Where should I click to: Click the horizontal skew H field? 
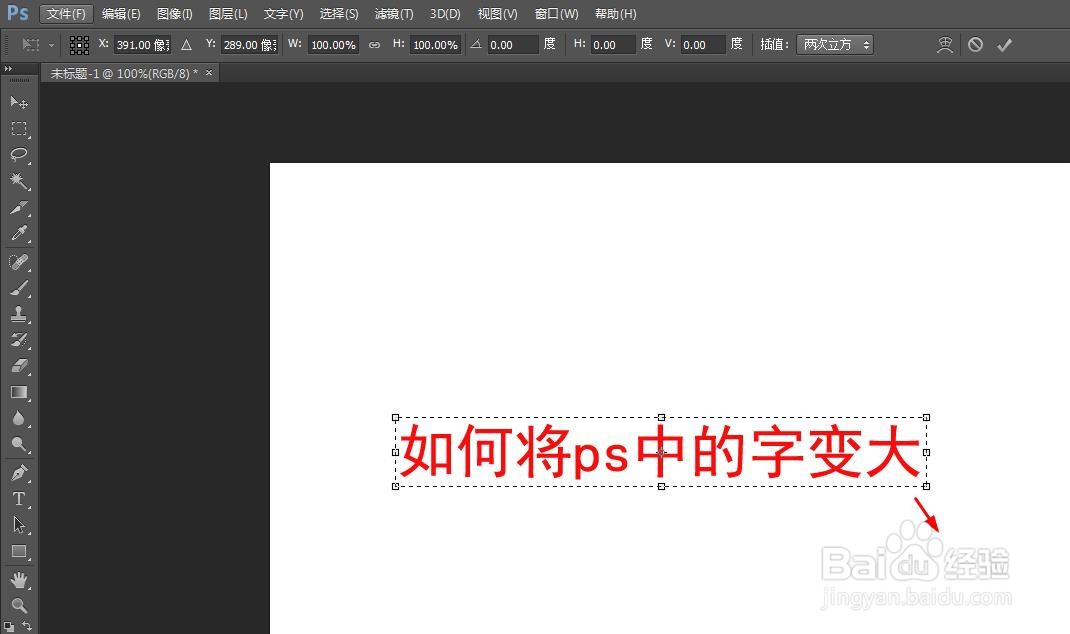(613, 45)
